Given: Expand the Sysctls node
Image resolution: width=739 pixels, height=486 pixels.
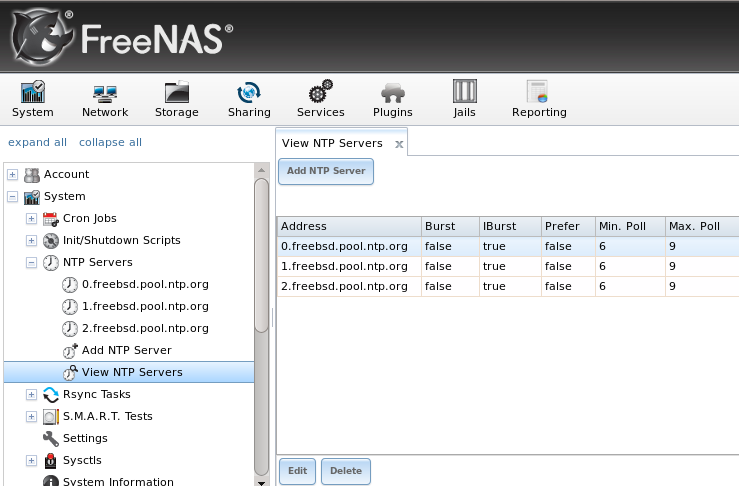Looking at the screenshot, I should 31,461.
